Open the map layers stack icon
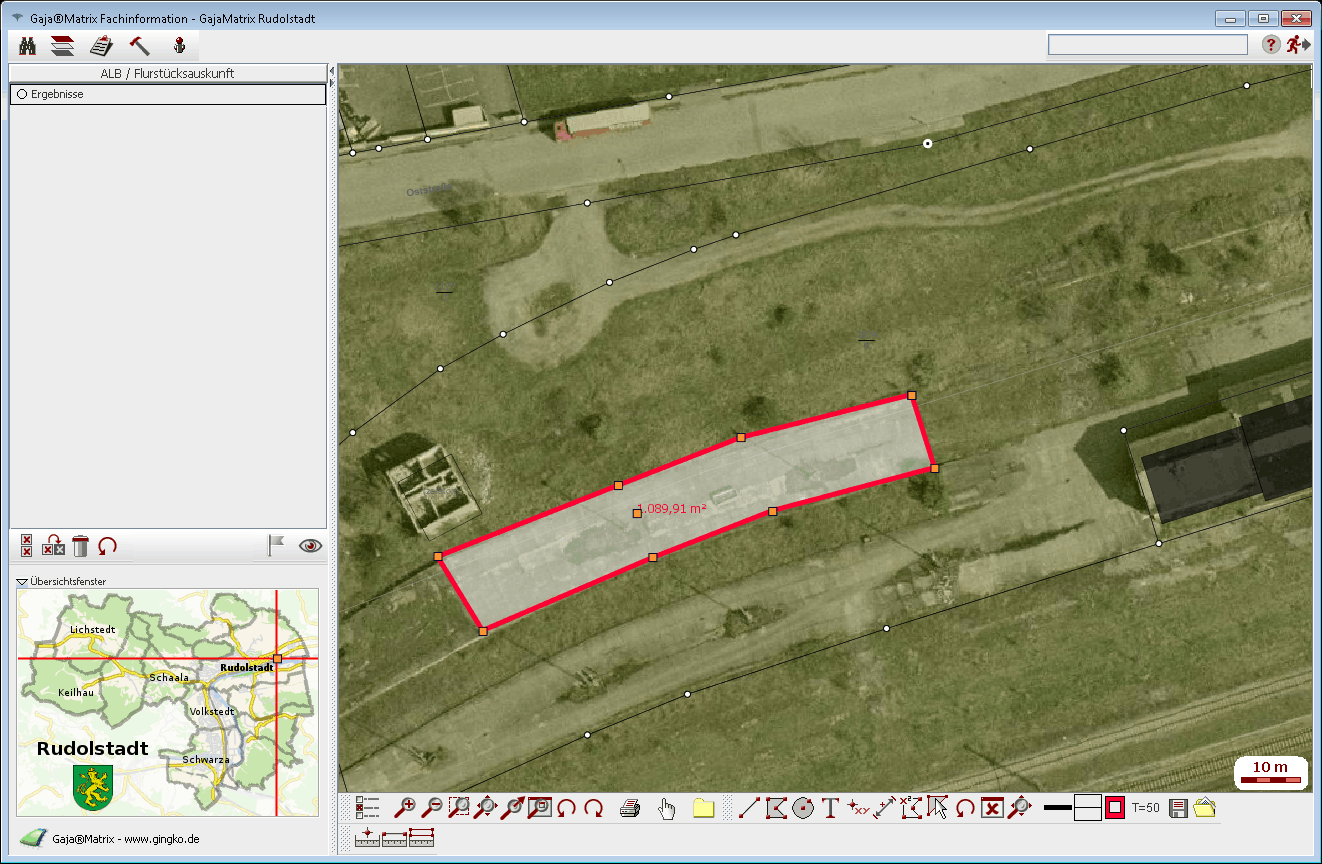 click(x=63, y=45)
